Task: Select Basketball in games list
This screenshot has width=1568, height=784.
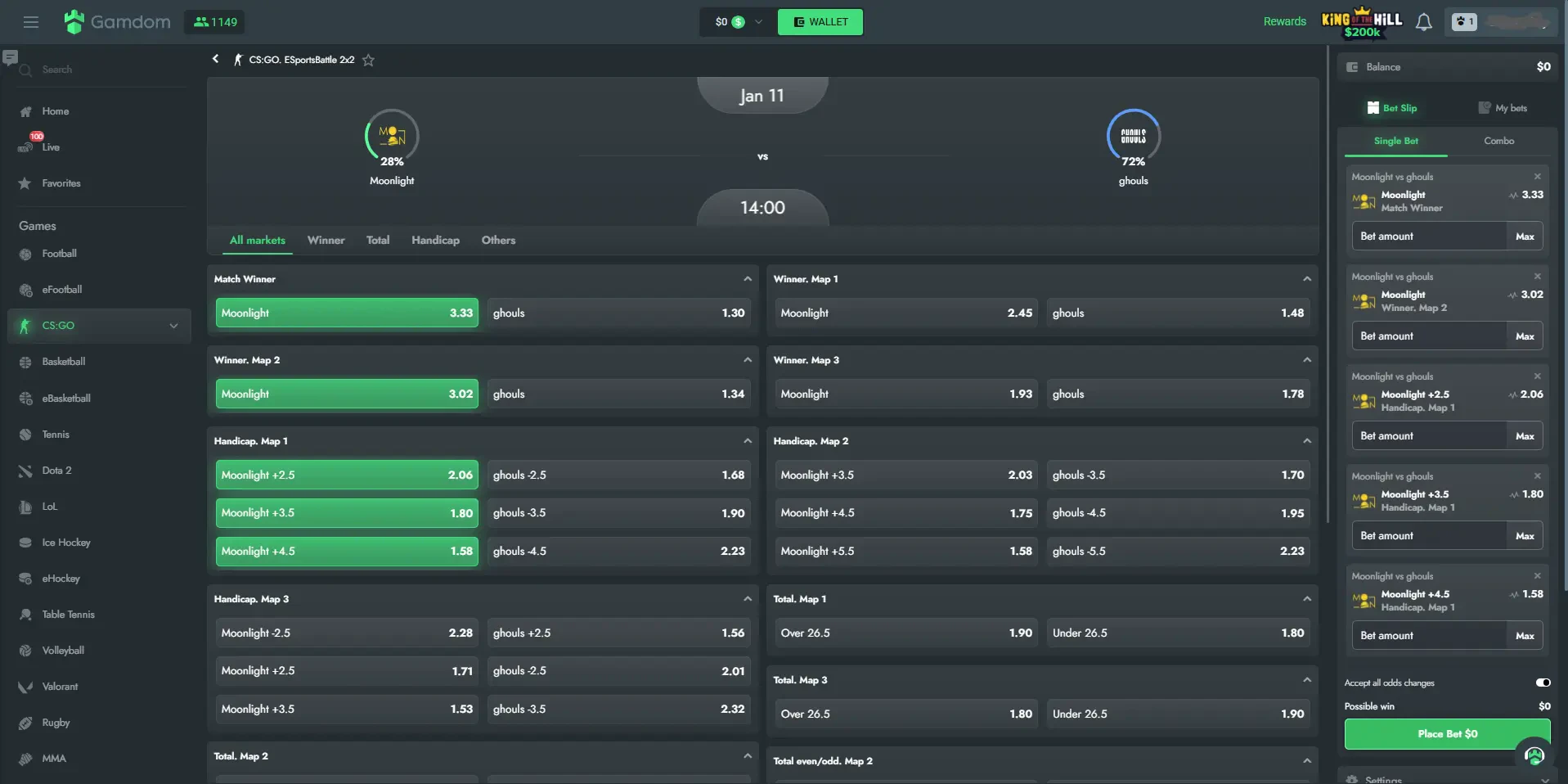Action: 63,362
